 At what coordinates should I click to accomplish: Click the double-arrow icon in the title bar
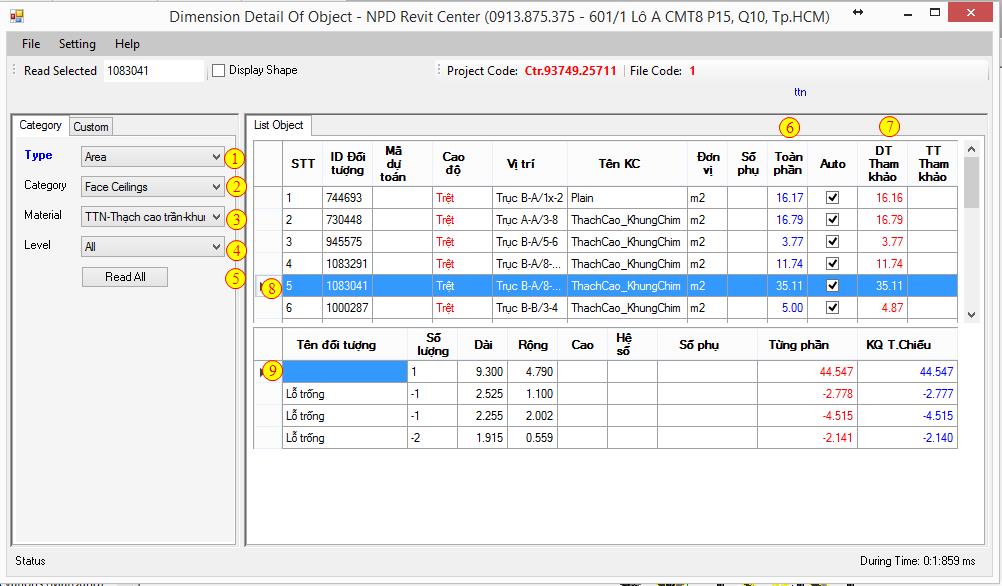(858, 12)
